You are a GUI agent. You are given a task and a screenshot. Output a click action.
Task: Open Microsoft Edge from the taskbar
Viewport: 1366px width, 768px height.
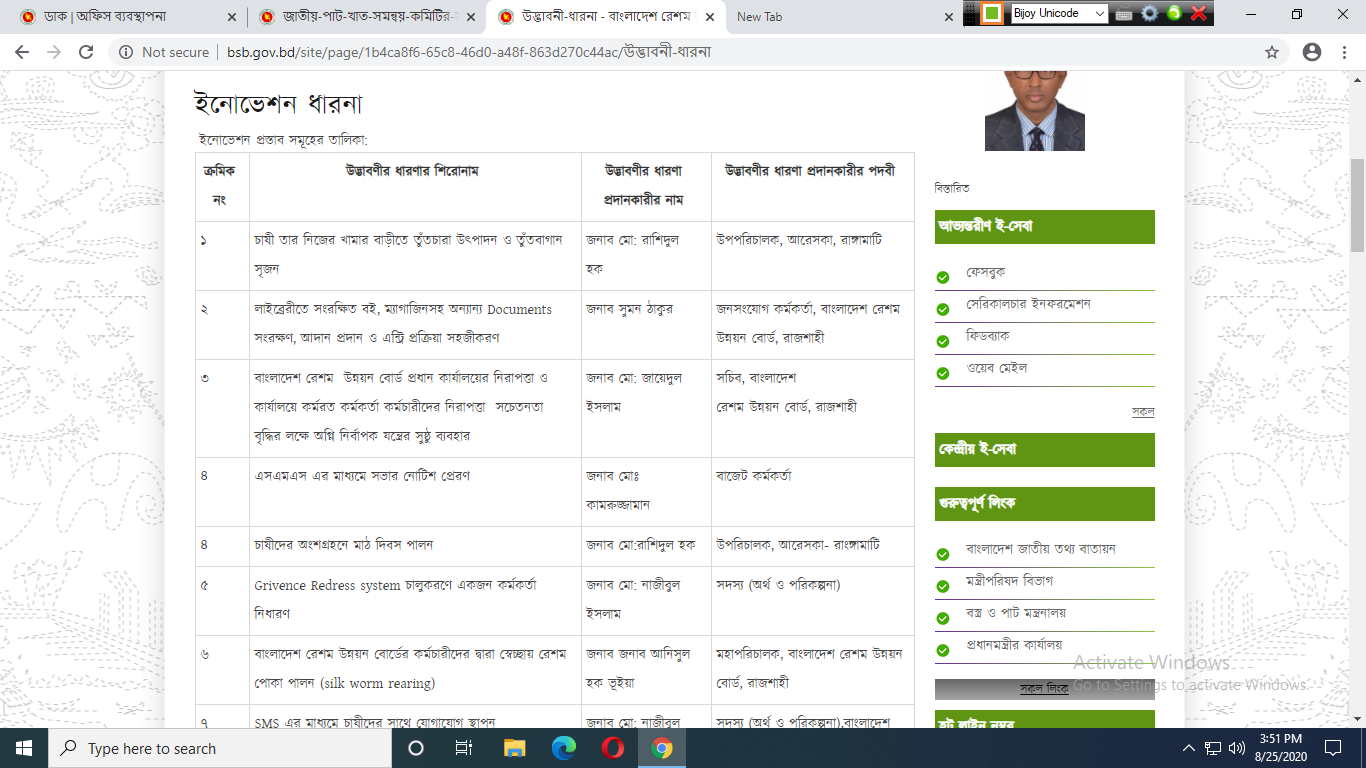564,748
